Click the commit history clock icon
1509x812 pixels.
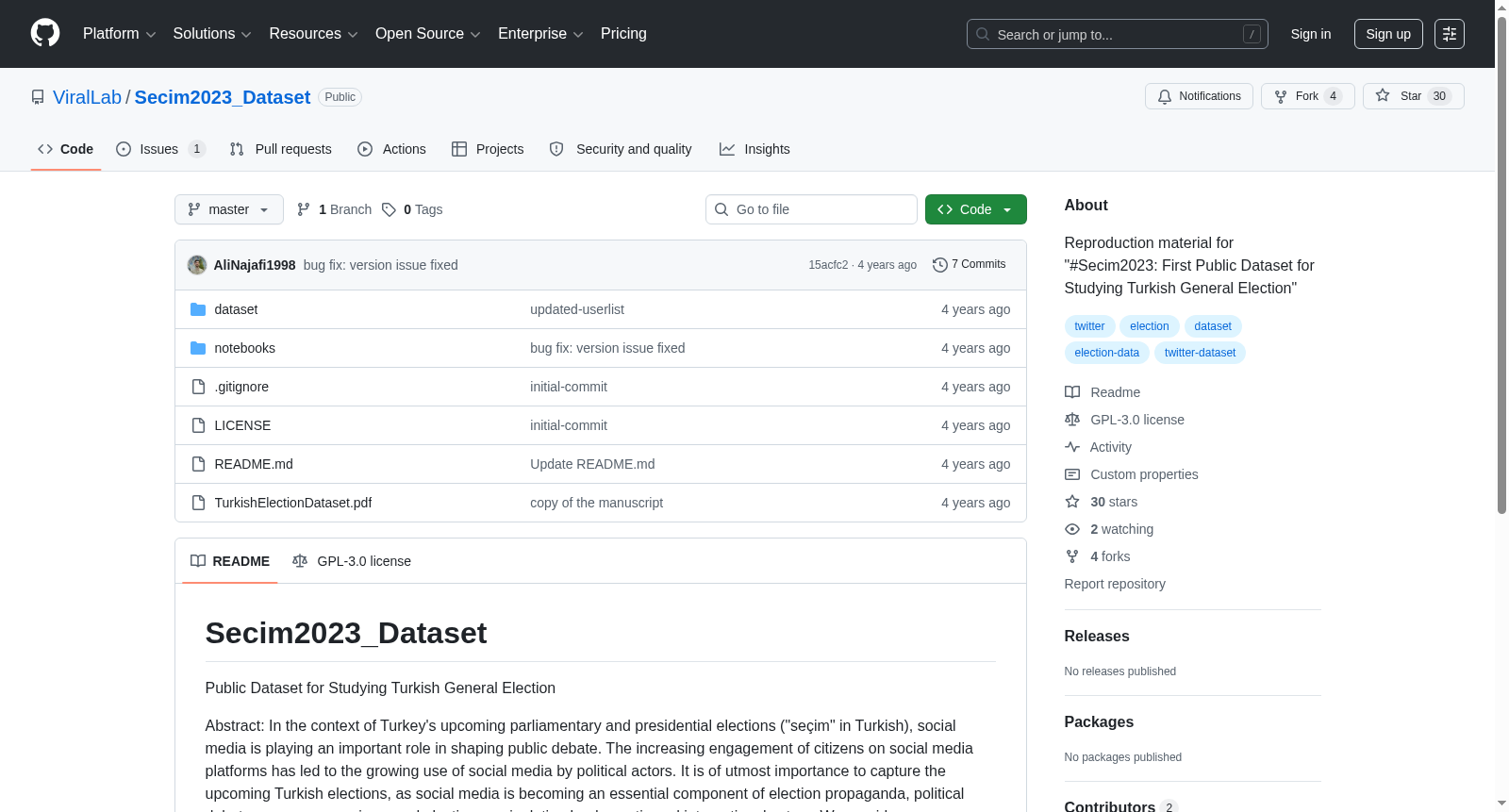click(x=939, y=265)
